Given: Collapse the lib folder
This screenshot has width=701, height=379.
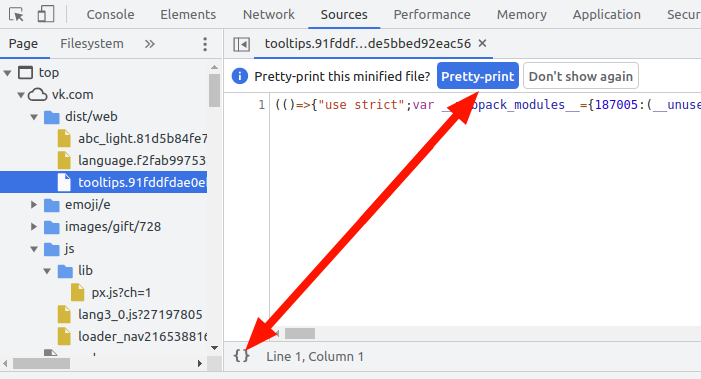Looking at the screenshot, I should click(x=47, y=271).
